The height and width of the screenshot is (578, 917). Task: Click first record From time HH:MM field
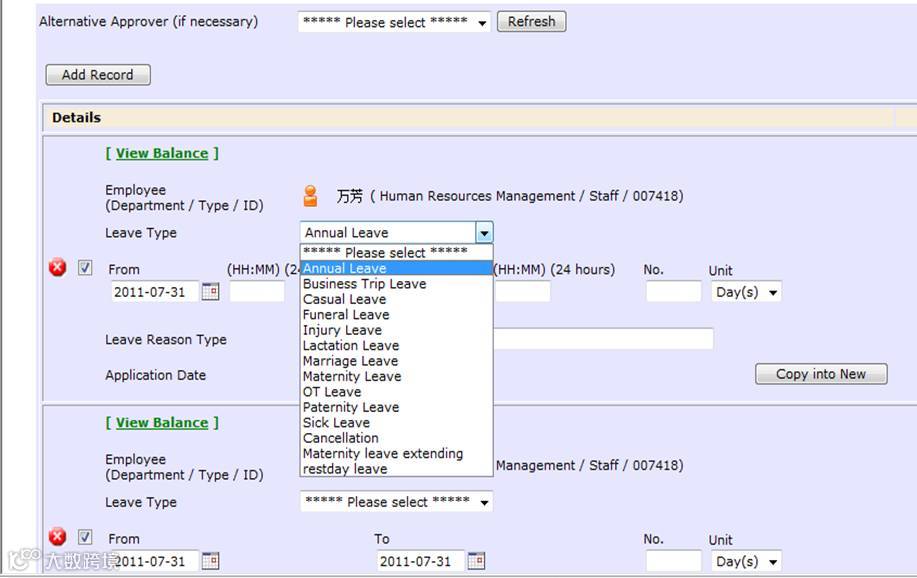[x=257, y=292]
